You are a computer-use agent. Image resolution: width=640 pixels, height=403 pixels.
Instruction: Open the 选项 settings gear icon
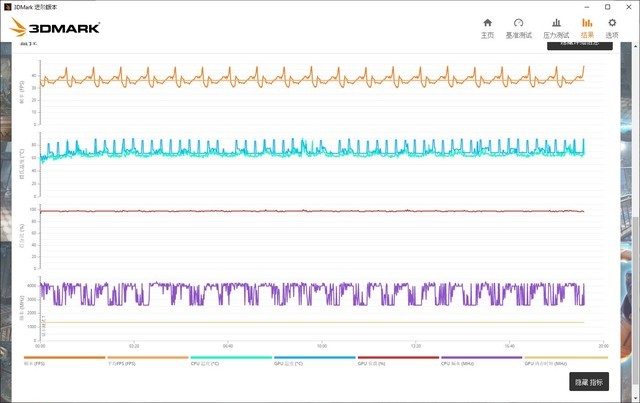(612, 27)
